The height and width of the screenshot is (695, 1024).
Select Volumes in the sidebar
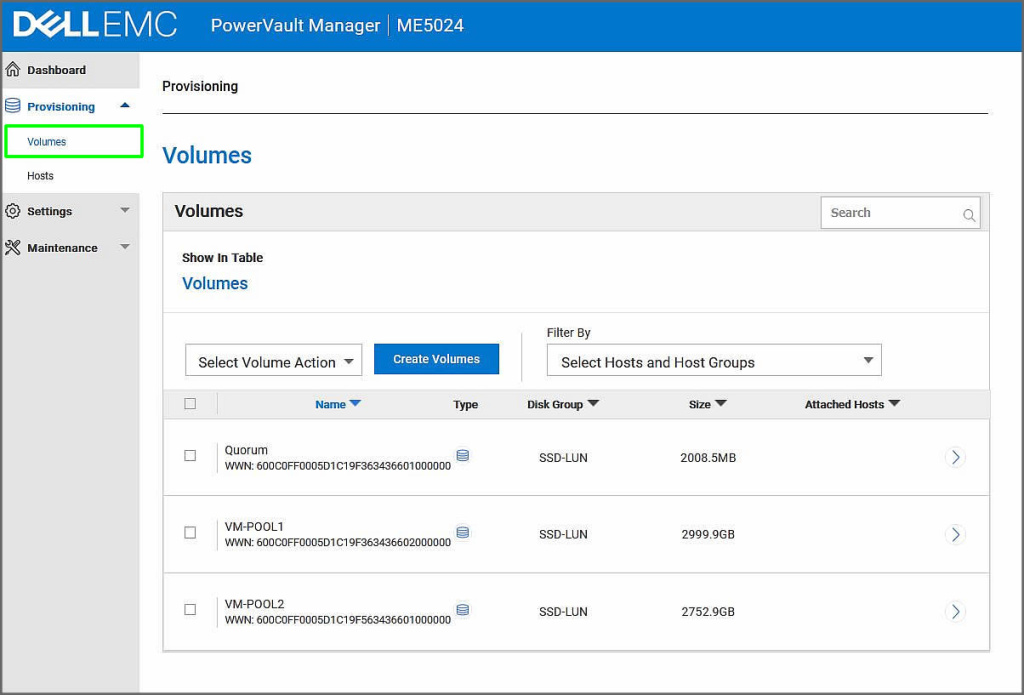(47, 142)
